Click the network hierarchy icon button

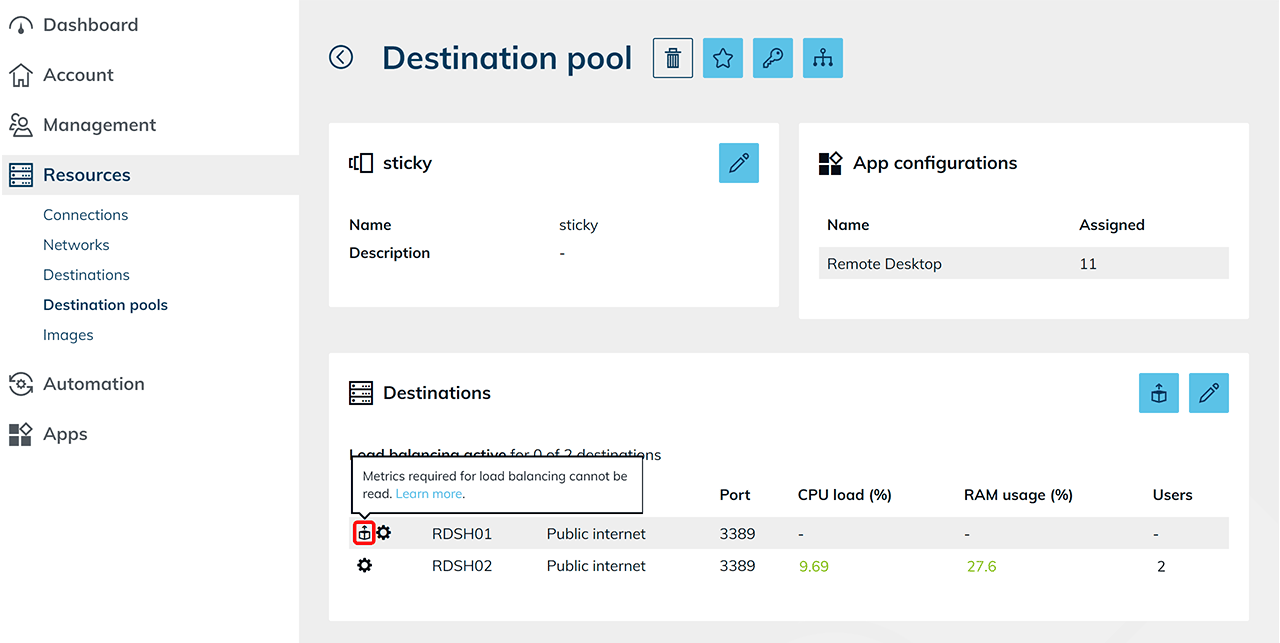point(823,58)
